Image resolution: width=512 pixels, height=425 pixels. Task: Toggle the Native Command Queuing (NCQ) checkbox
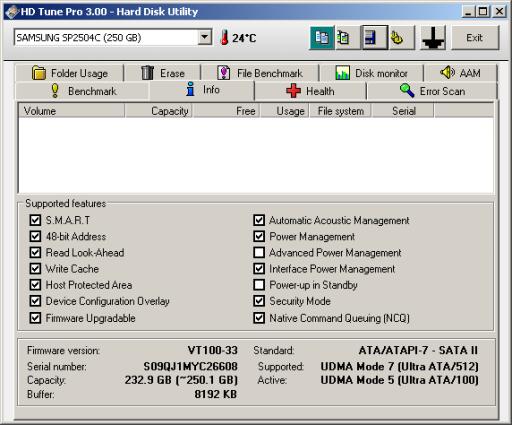[x=259, y=318]
